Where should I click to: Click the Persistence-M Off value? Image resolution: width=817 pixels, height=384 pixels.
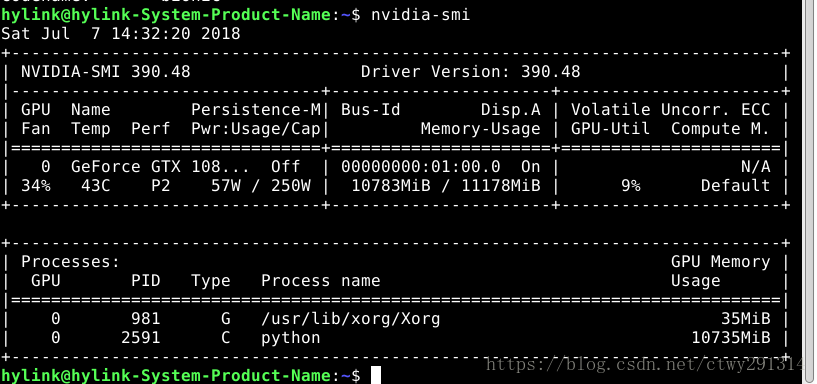point(286,167)
